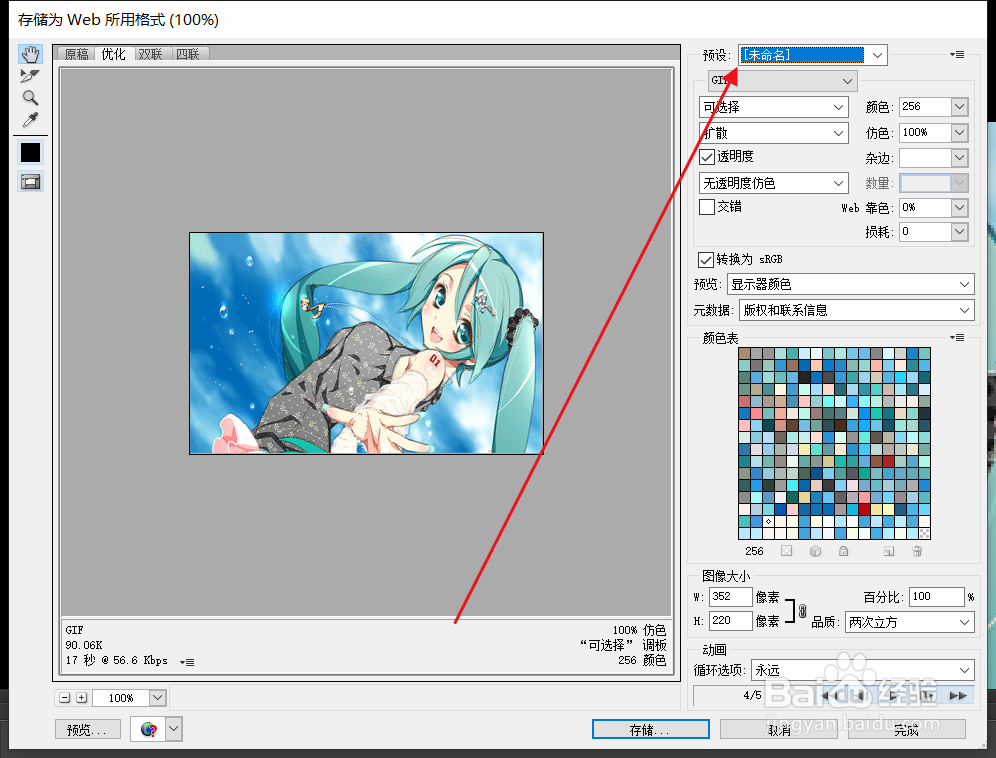996x758 pixels.
Task: Open the 可选择 color reduction dropdown
Action: click(x=774, y=107)
